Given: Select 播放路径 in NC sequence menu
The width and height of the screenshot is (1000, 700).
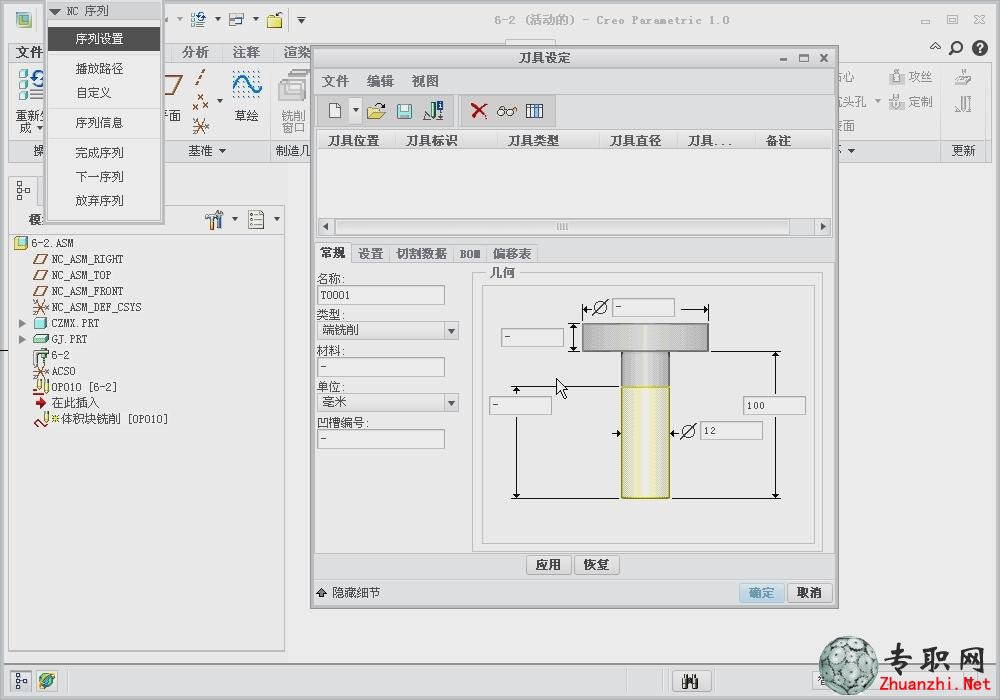Looking at the screenshot, I should coord(99,69).
